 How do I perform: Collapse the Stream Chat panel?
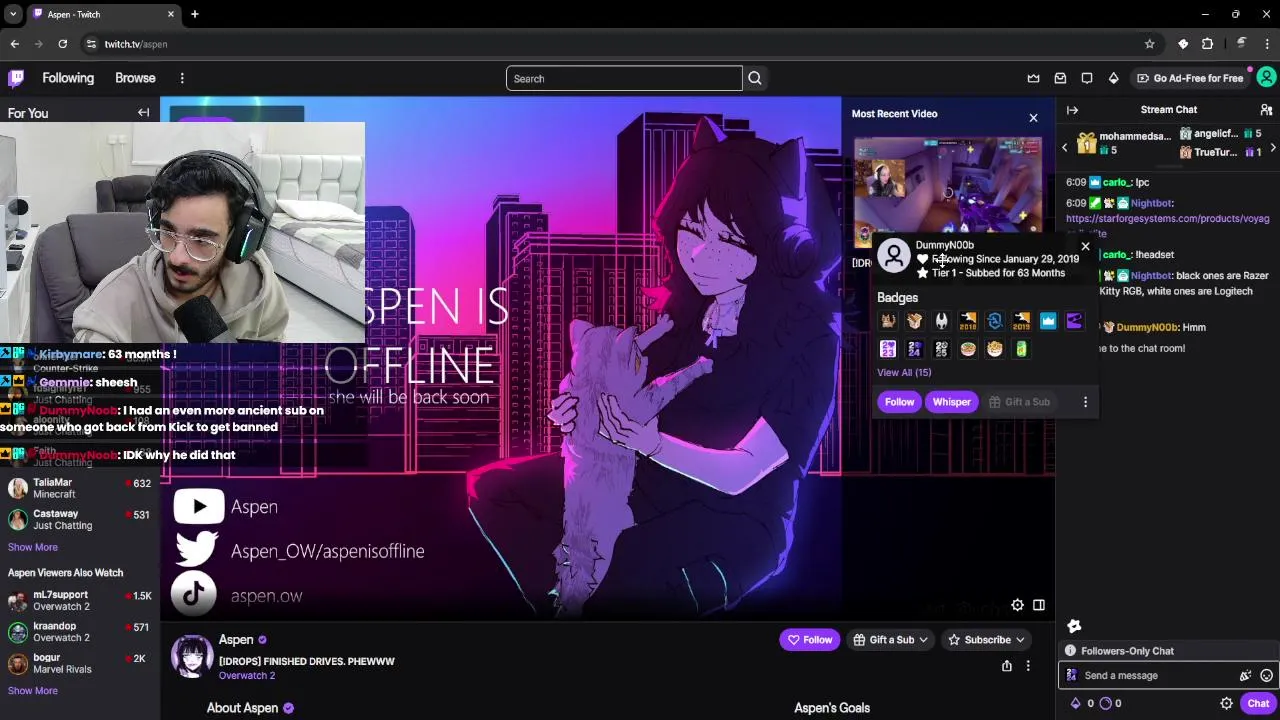1072,110
